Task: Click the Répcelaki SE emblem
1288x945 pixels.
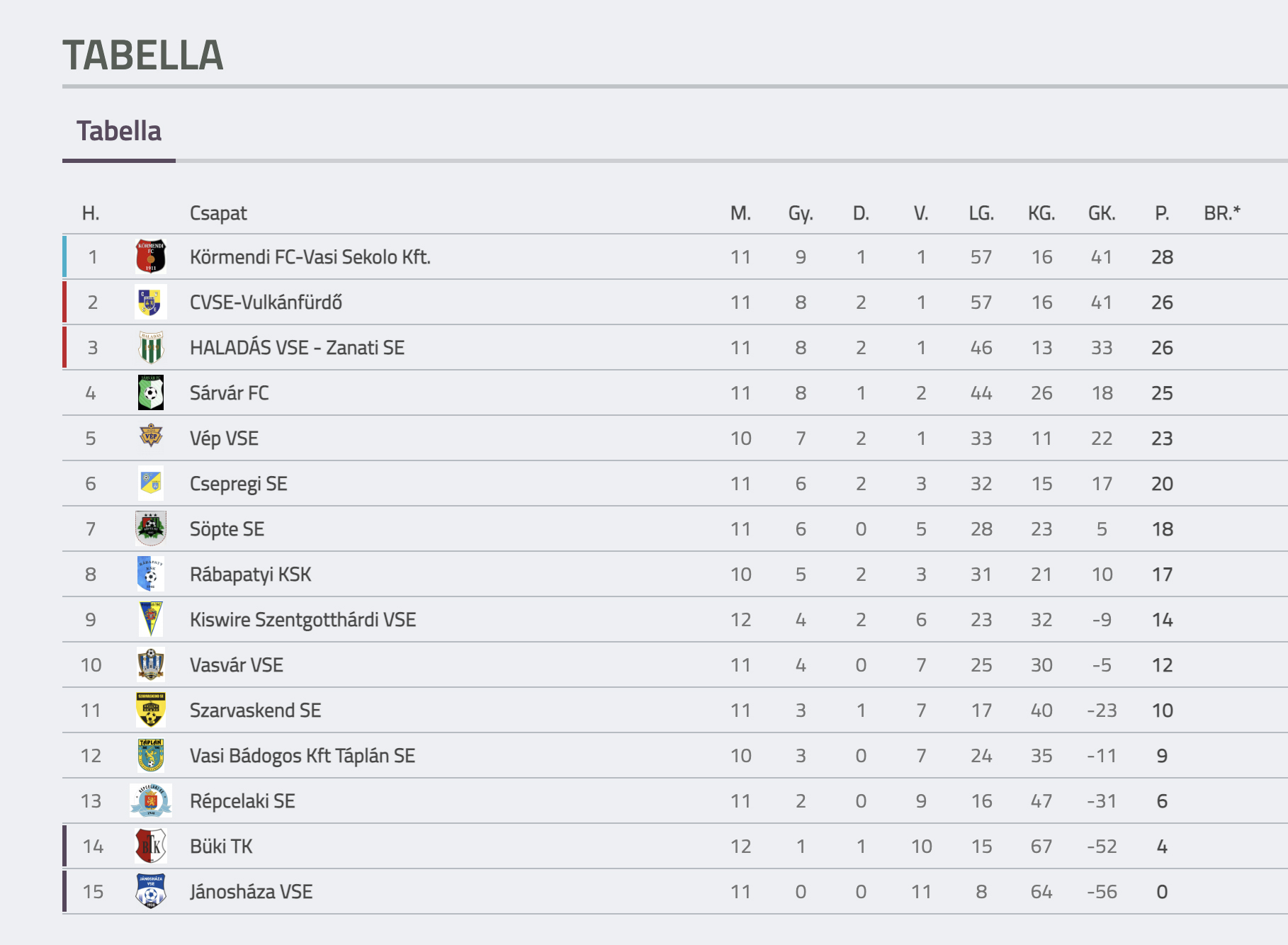Action: [150, 800]
